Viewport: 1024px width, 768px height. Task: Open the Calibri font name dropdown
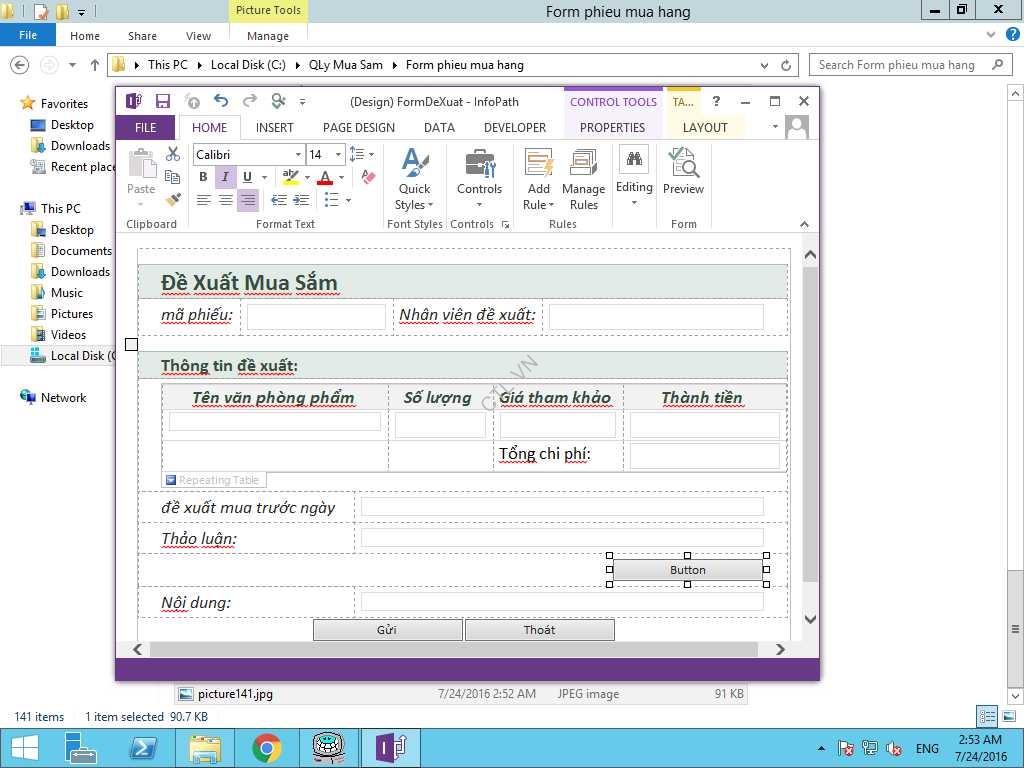(x=298, y=154)
